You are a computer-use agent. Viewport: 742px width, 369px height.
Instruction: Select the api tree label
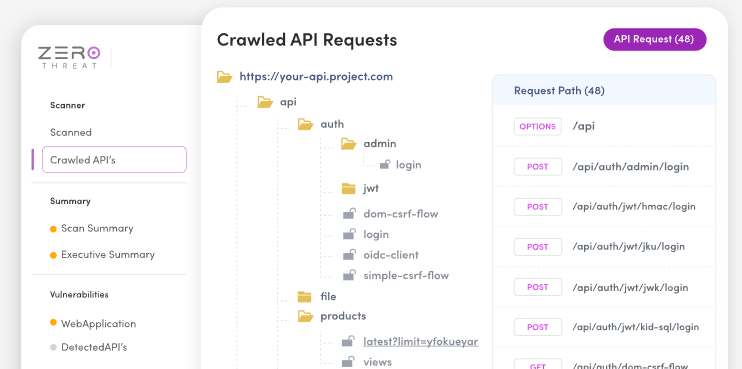click(x=288, y=102)
